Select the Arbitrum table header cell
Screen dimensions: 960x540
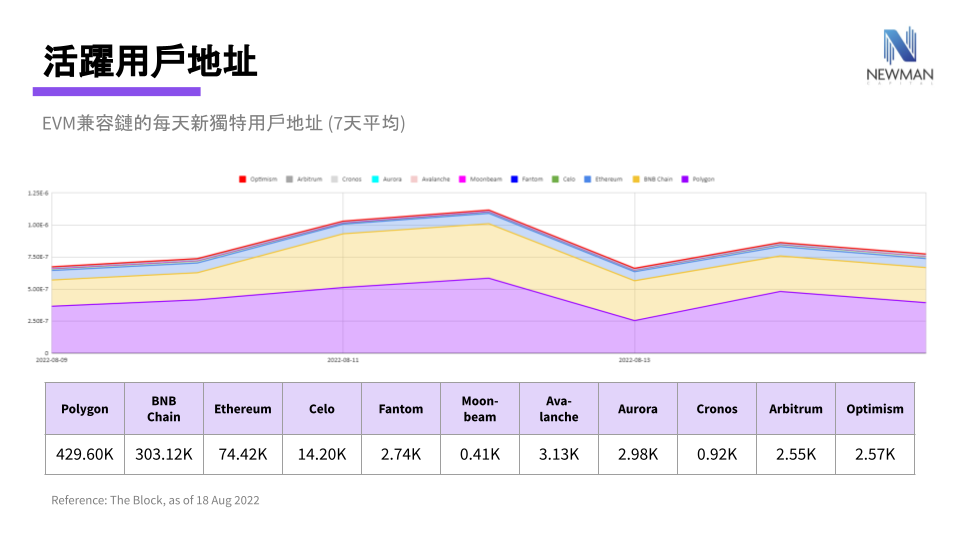pos(795,409)
